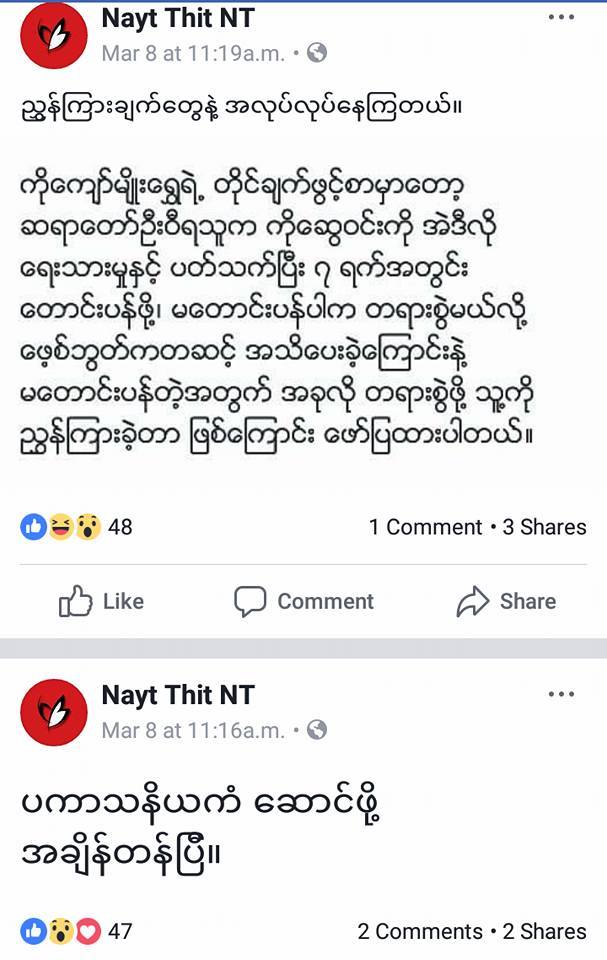Click the globe privacy icon on the second post
Image resolution: width=607 pixels, height=960 pixels.
317,730
